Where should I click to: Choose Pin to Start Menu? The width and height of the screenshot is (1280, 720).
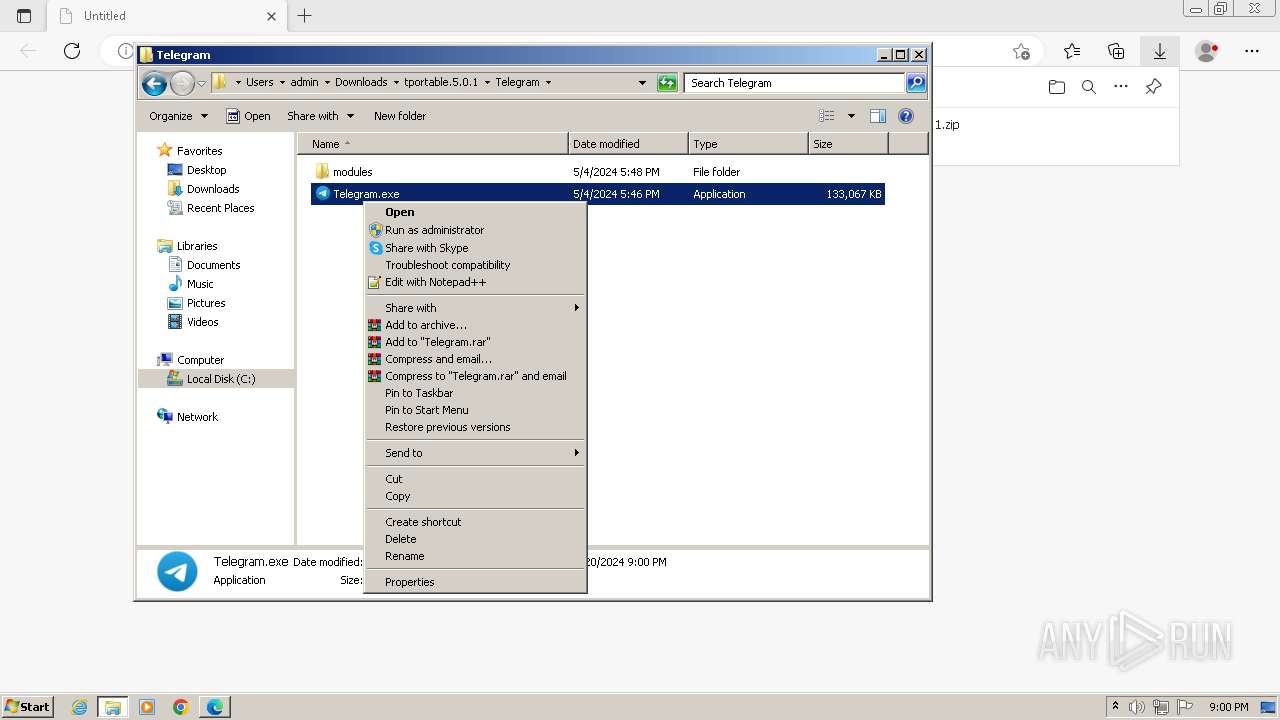[475, 410]
